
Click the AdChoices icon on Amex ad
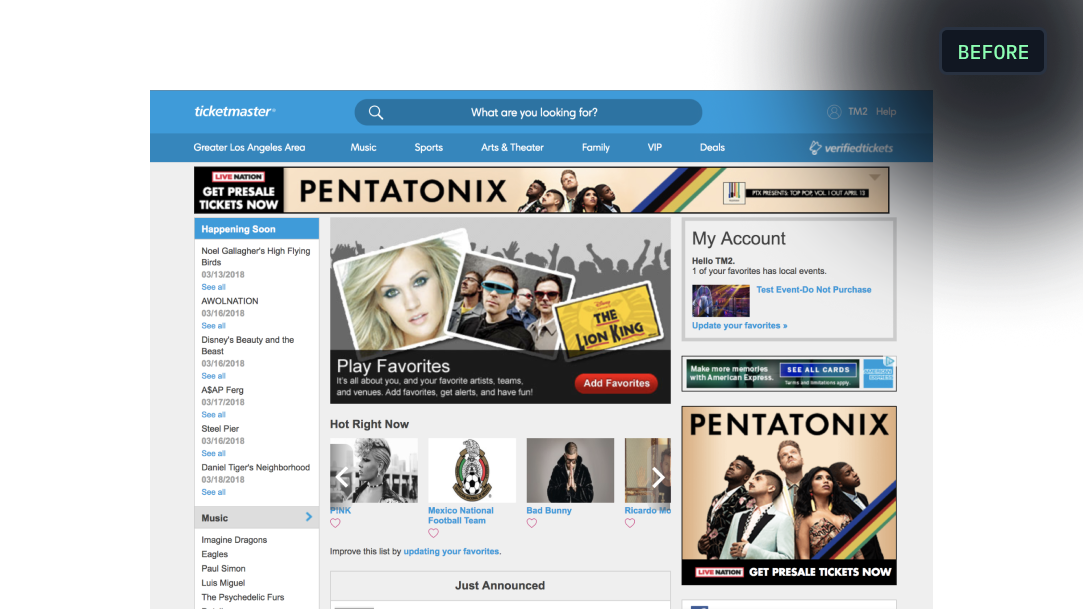(890, 361)
